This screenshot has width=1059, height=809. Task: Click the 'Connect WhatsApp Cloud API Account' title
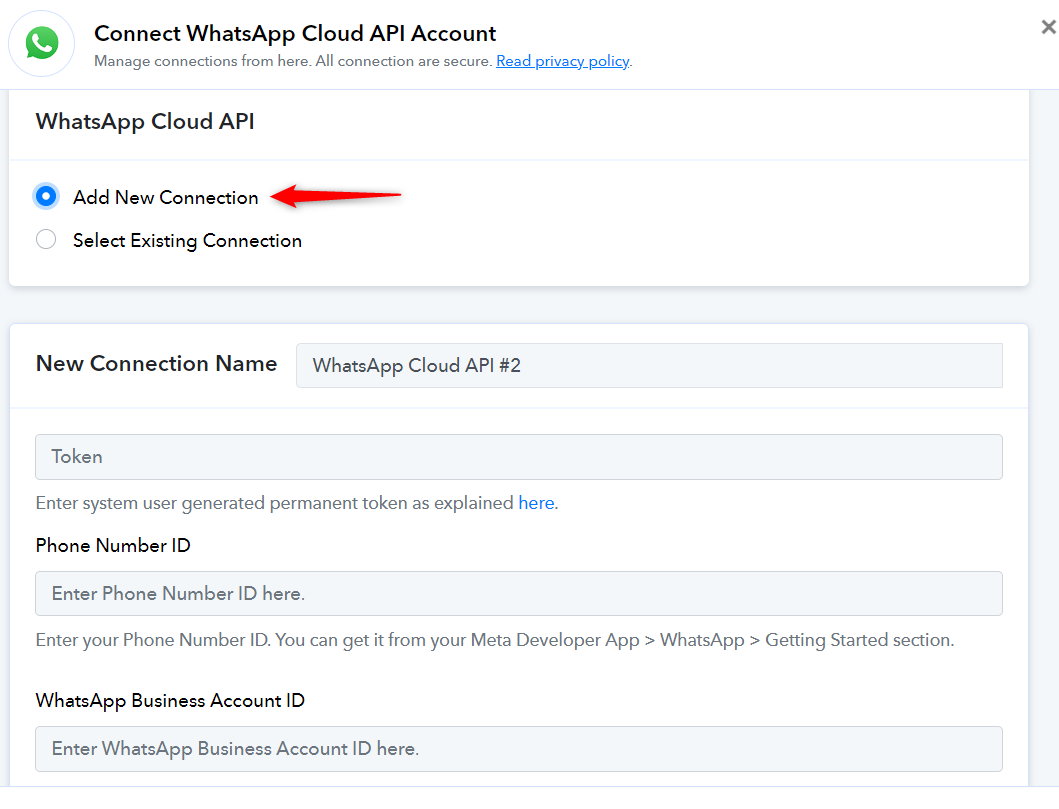click(x=295, y=33)
